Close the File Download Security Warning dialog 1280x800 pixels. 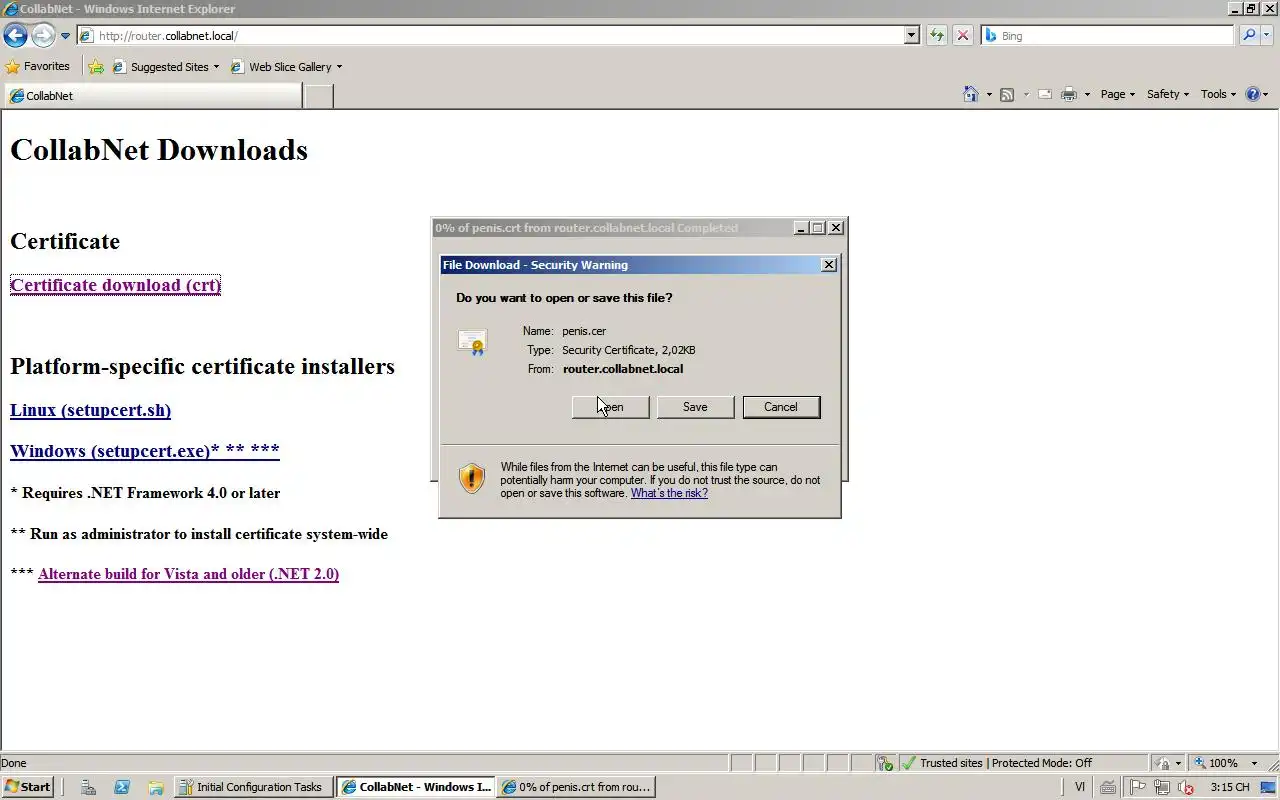828,265
